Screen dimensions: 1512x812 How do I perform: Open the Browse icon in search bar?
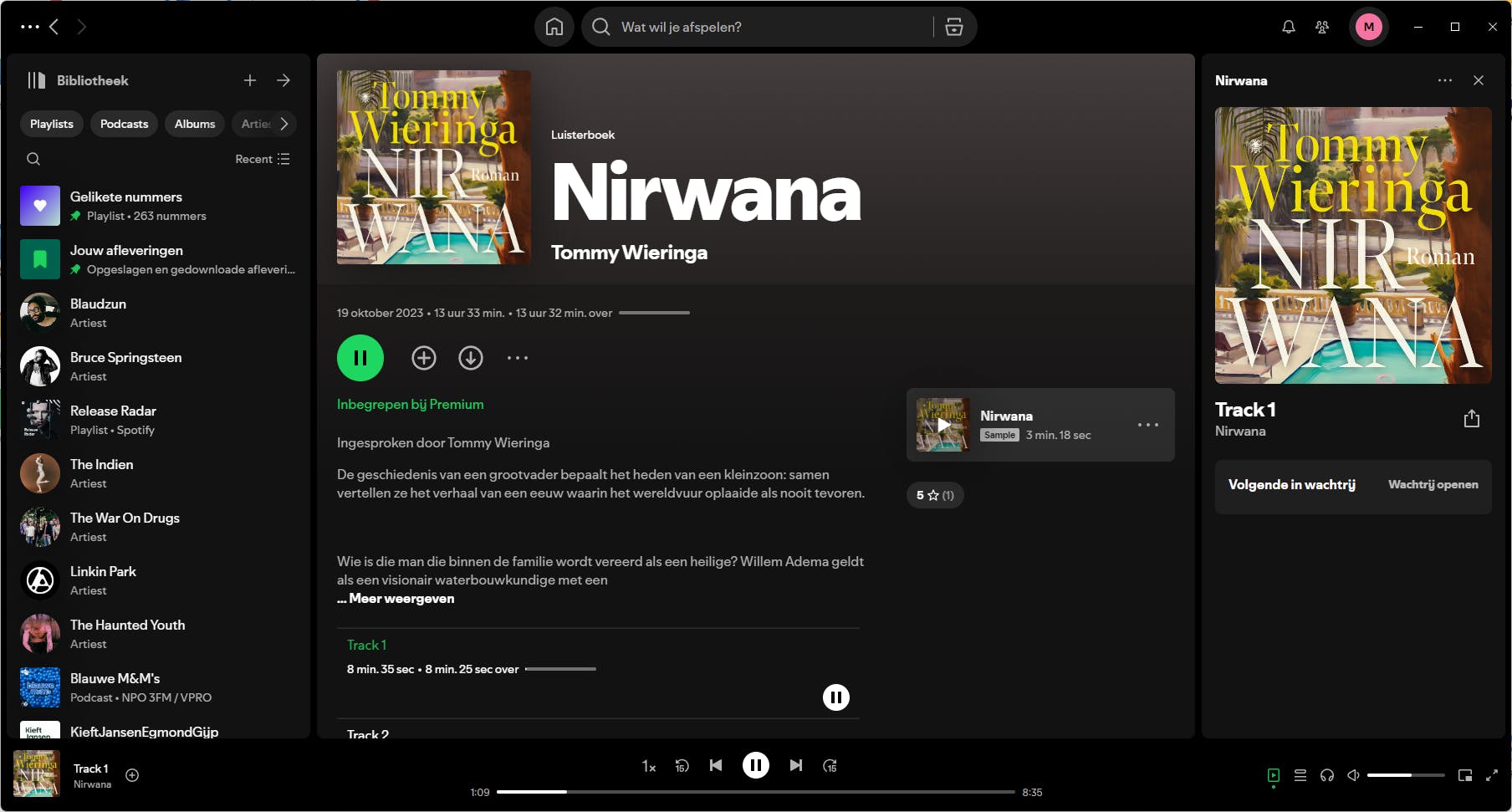tap(954, 27)
